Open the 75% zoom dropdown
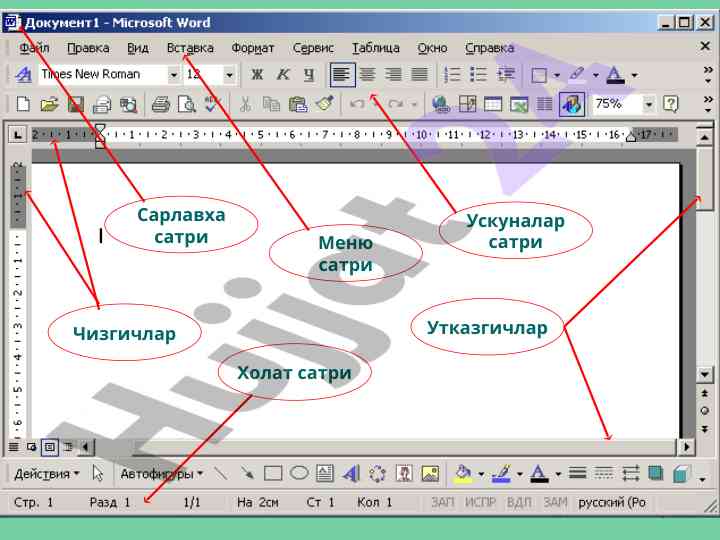Viewport: 720px width, 540px height. [648, 105]
